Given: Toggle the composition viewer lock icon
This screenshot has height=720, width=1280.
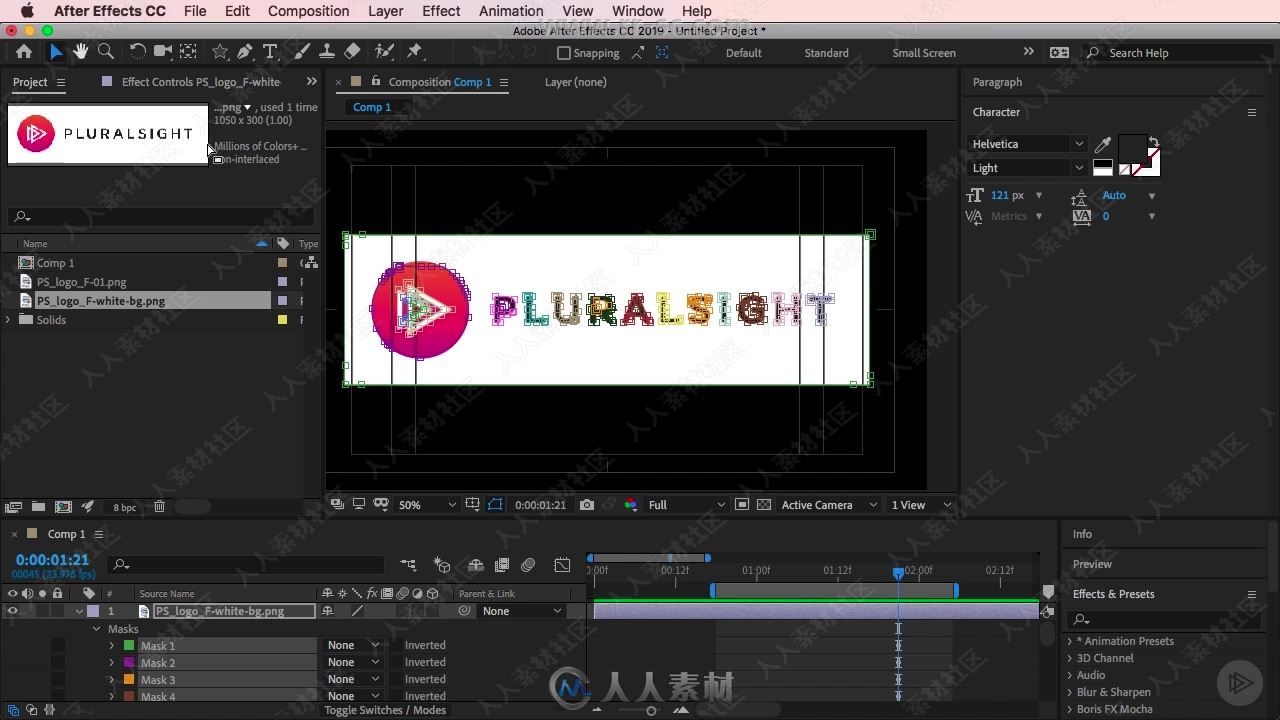Looking at the screenshot, I should [376, 81].
